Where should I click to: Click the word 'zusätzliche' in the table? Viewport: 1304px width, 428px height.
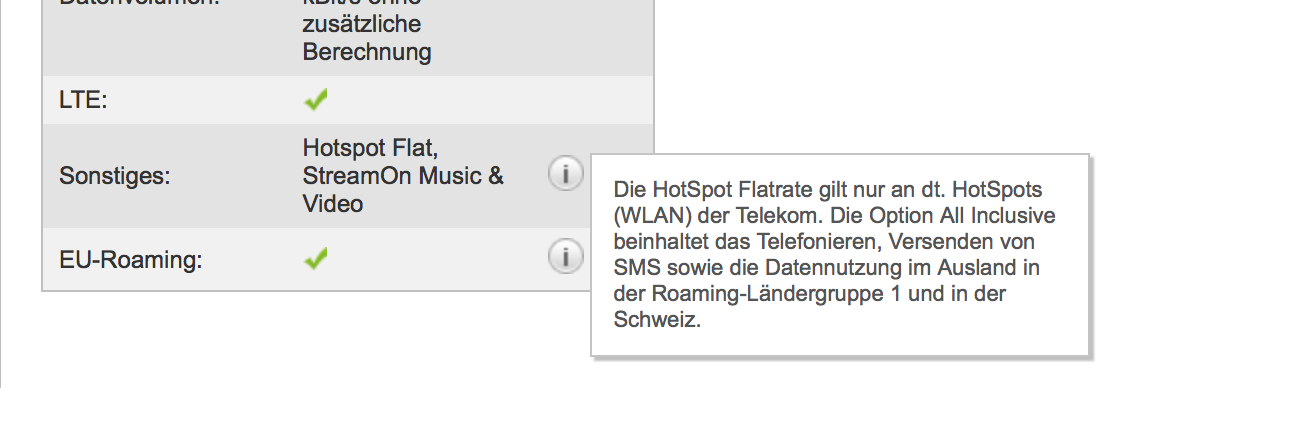(361, 24)
